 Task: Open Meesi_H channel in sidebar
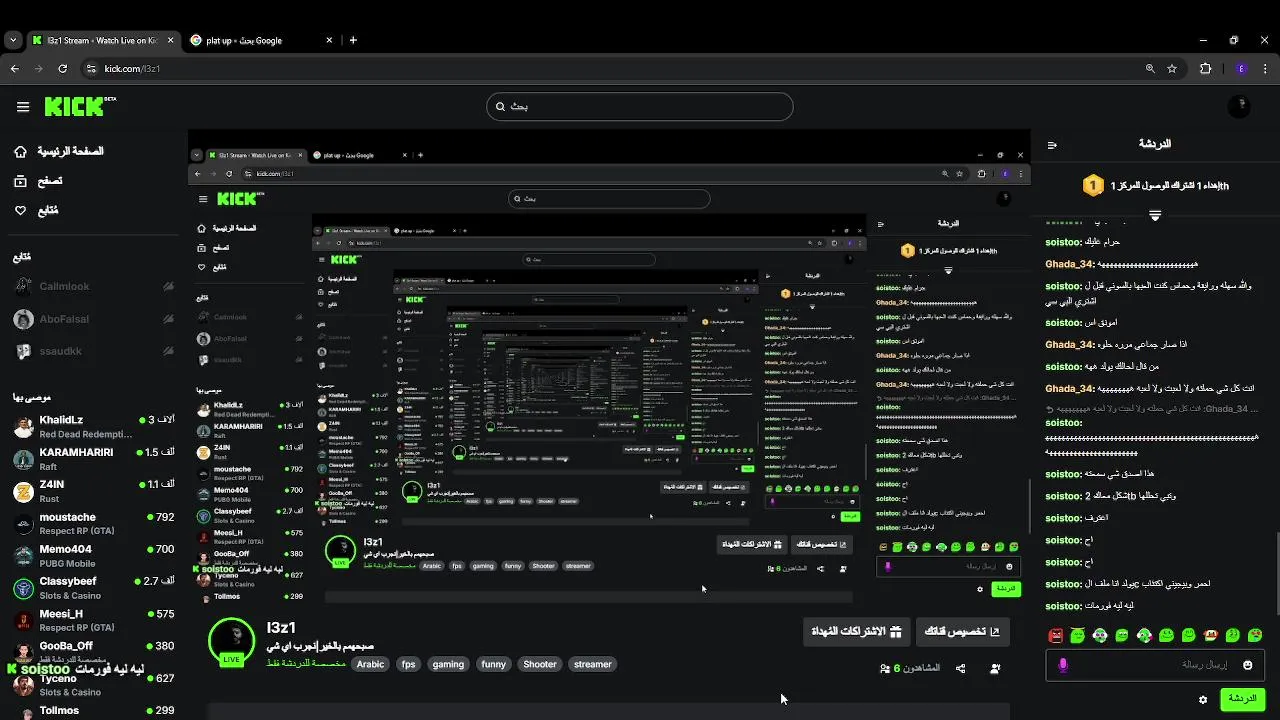pyautogui.click(x=94, y=620)
